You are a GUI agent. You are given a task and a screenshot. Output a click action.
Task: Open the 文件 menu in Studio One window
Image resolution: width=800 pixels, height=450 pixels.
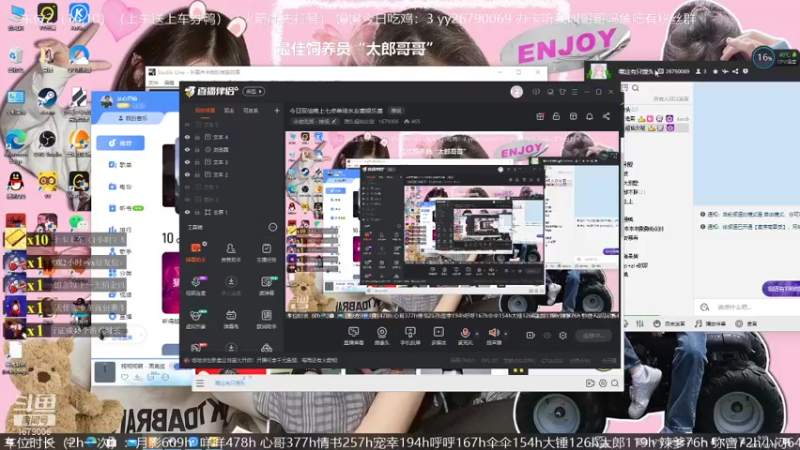tap(153, 83)
